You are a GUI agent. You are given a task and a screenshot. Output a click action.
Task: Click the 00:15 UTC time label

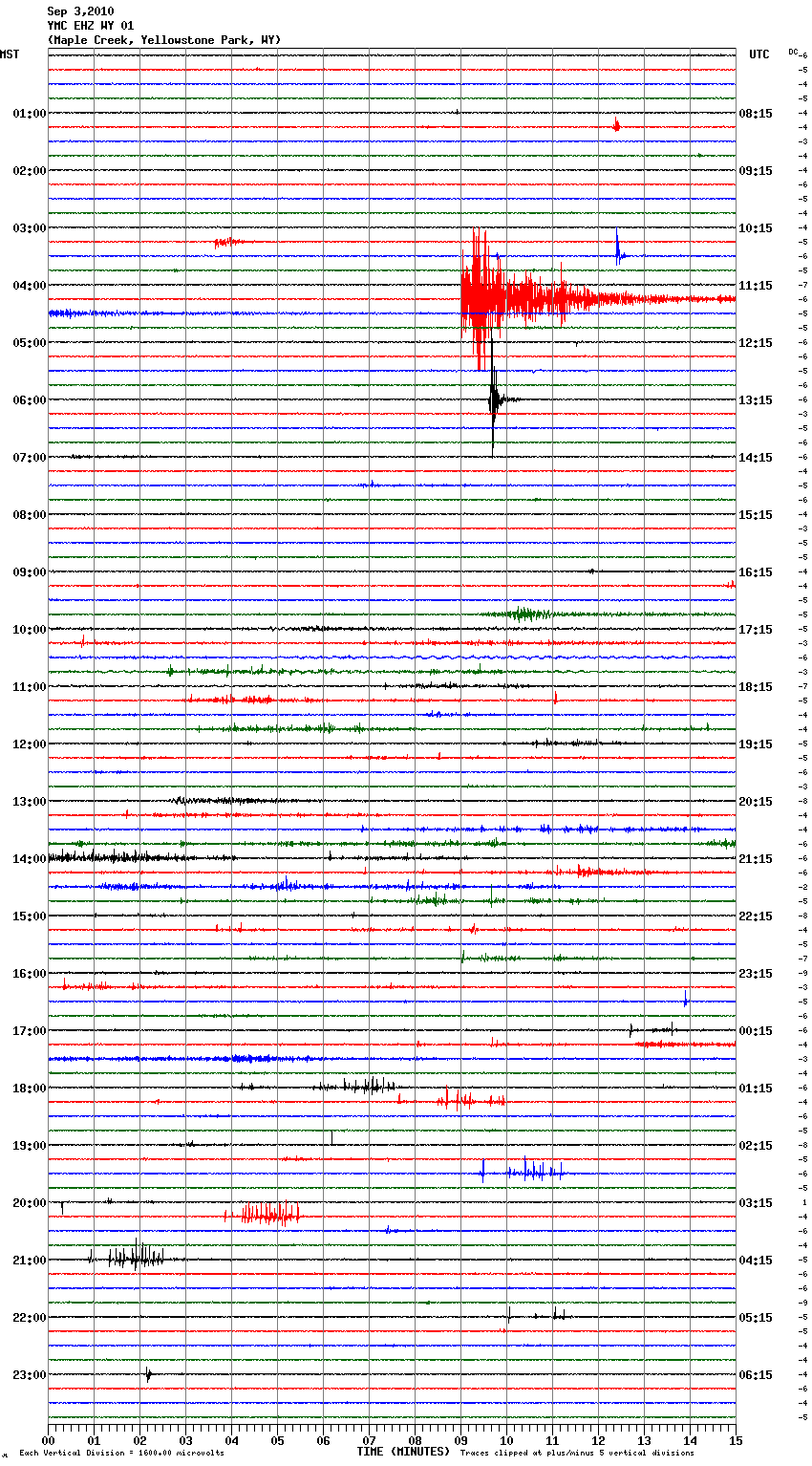(756, 1031)
